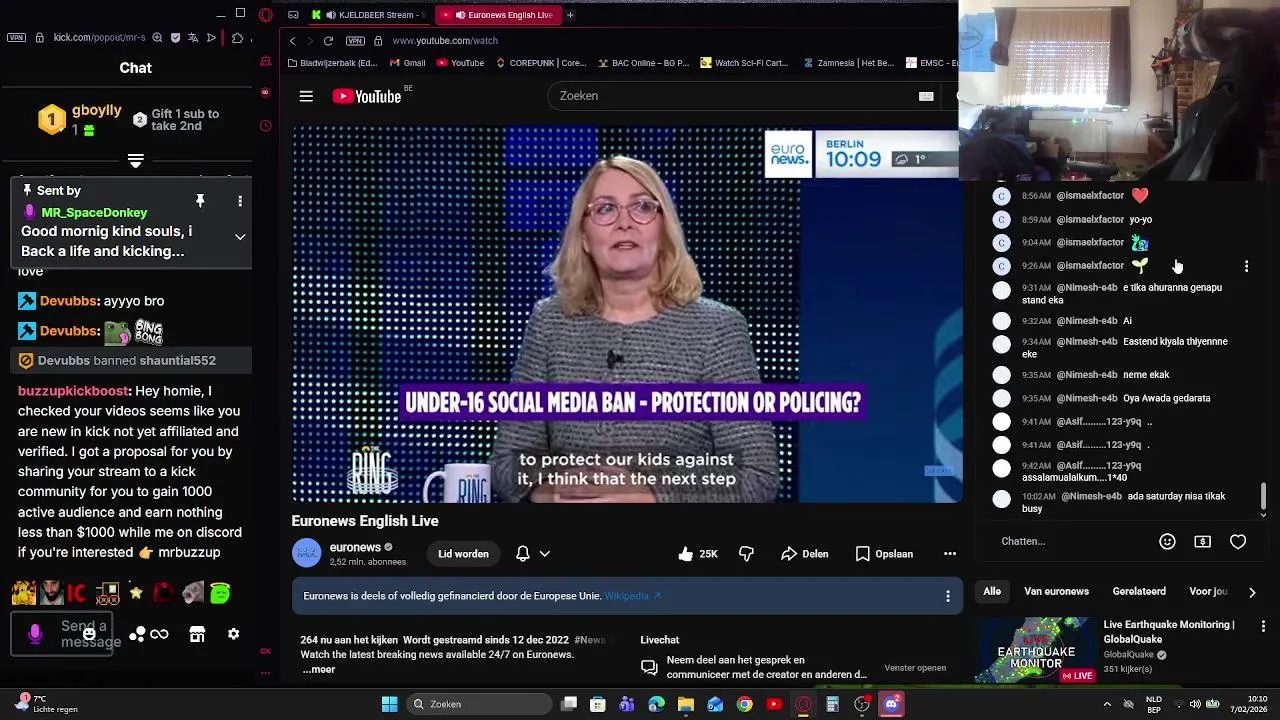Open the Kick extensions puzzle icon

coord(237,38)
